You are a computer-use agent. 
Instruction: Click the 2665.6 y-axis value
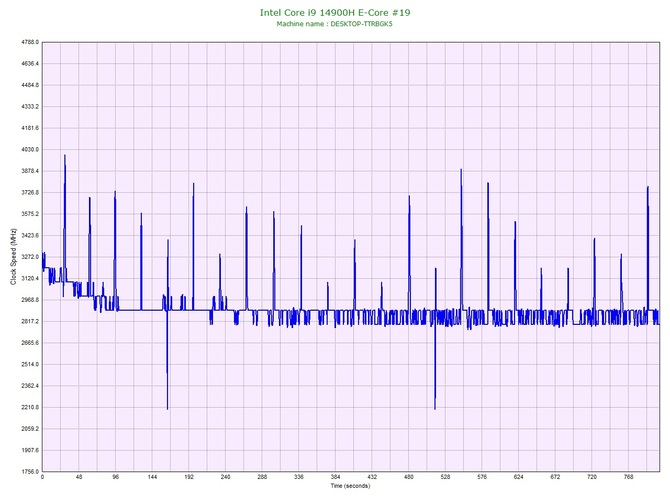point(30,343)
